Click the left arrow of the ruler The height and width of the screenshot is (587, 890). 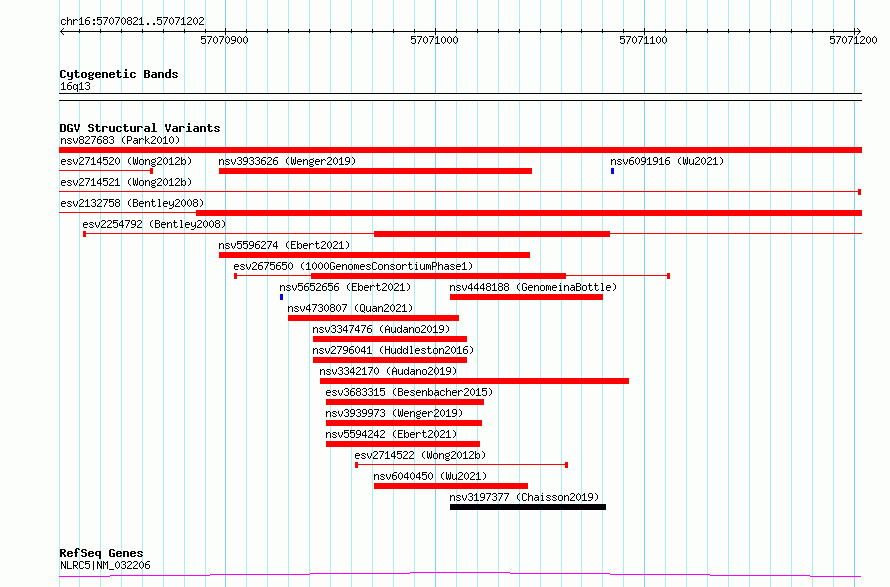[x=62, y=31]
